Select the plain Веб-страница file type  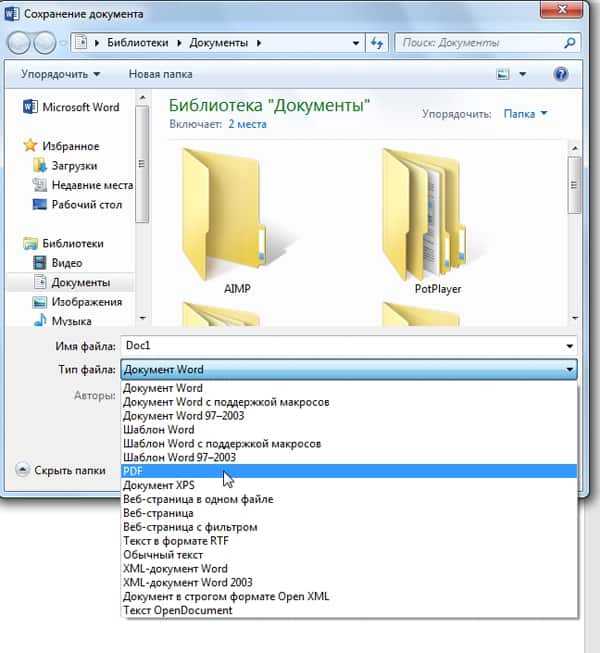click(349, 513)
